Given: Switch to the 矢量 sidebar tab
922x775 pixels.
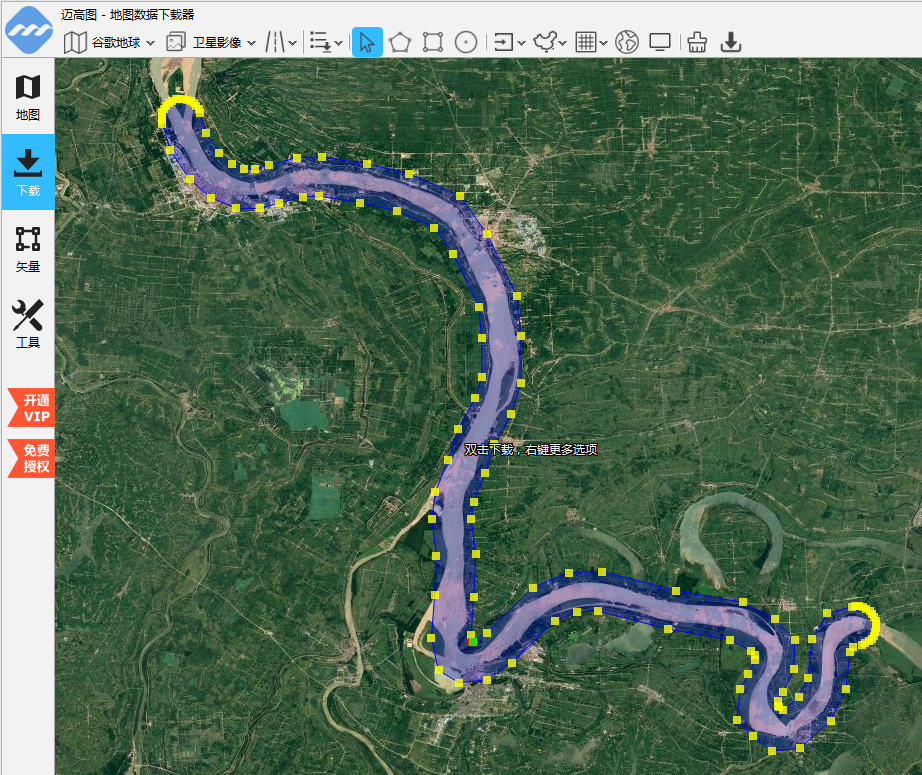Looking at the screenshot, I should 28,249.
